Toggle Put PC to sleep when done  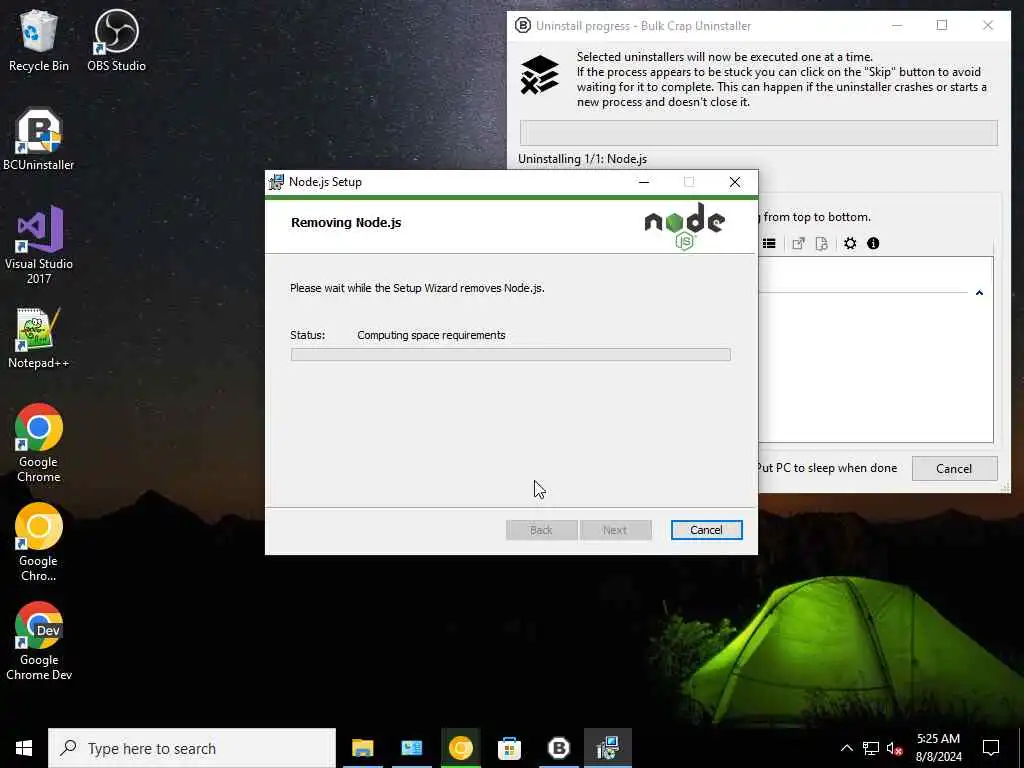[x=827, y=468]
